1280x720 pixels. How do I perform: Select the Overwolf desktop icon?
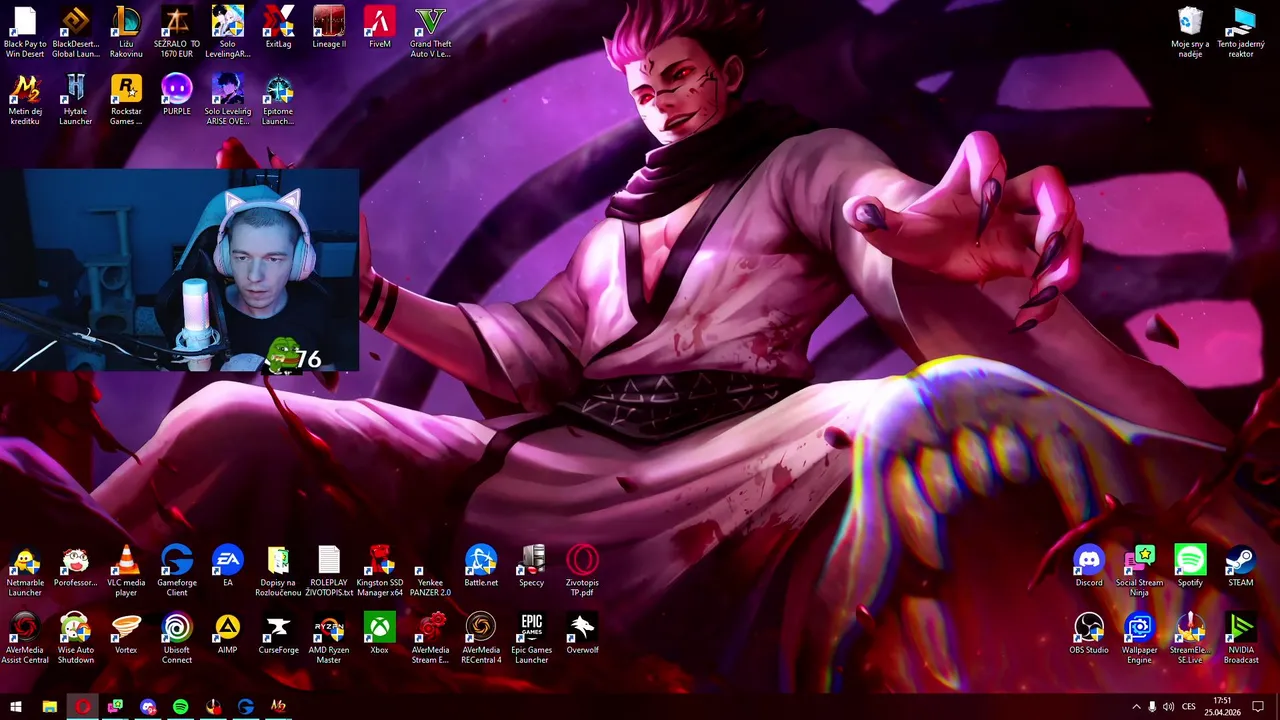582,634
